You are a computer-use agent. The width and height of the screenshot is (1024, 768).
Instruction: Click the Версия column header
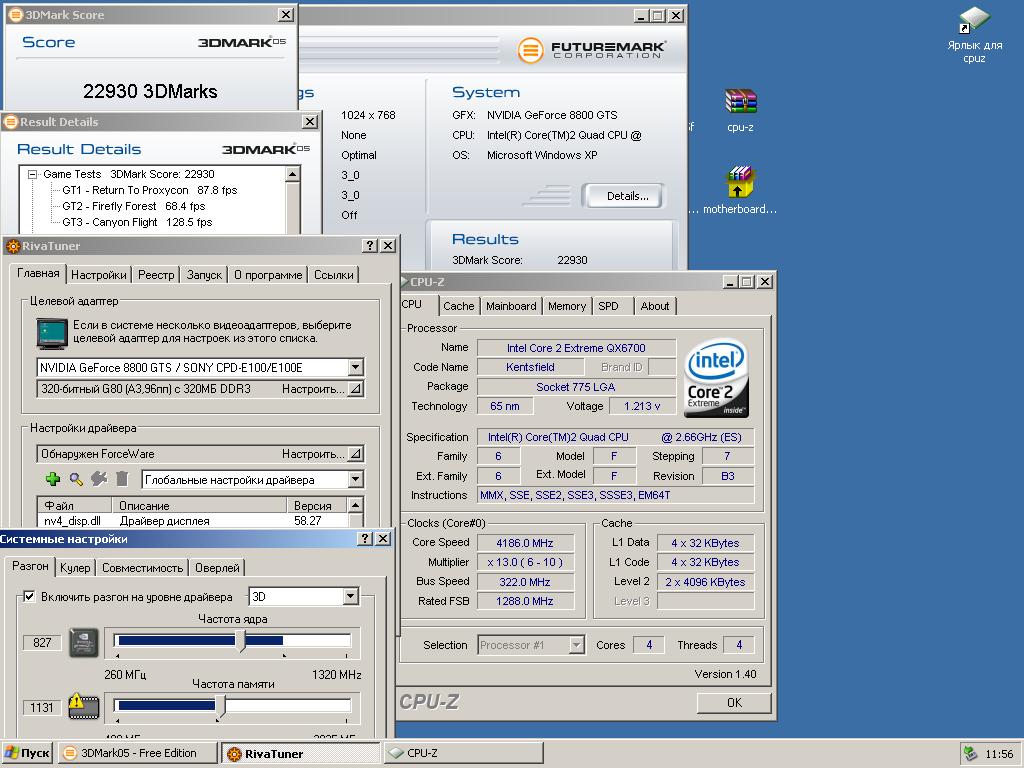pos(317,505)
